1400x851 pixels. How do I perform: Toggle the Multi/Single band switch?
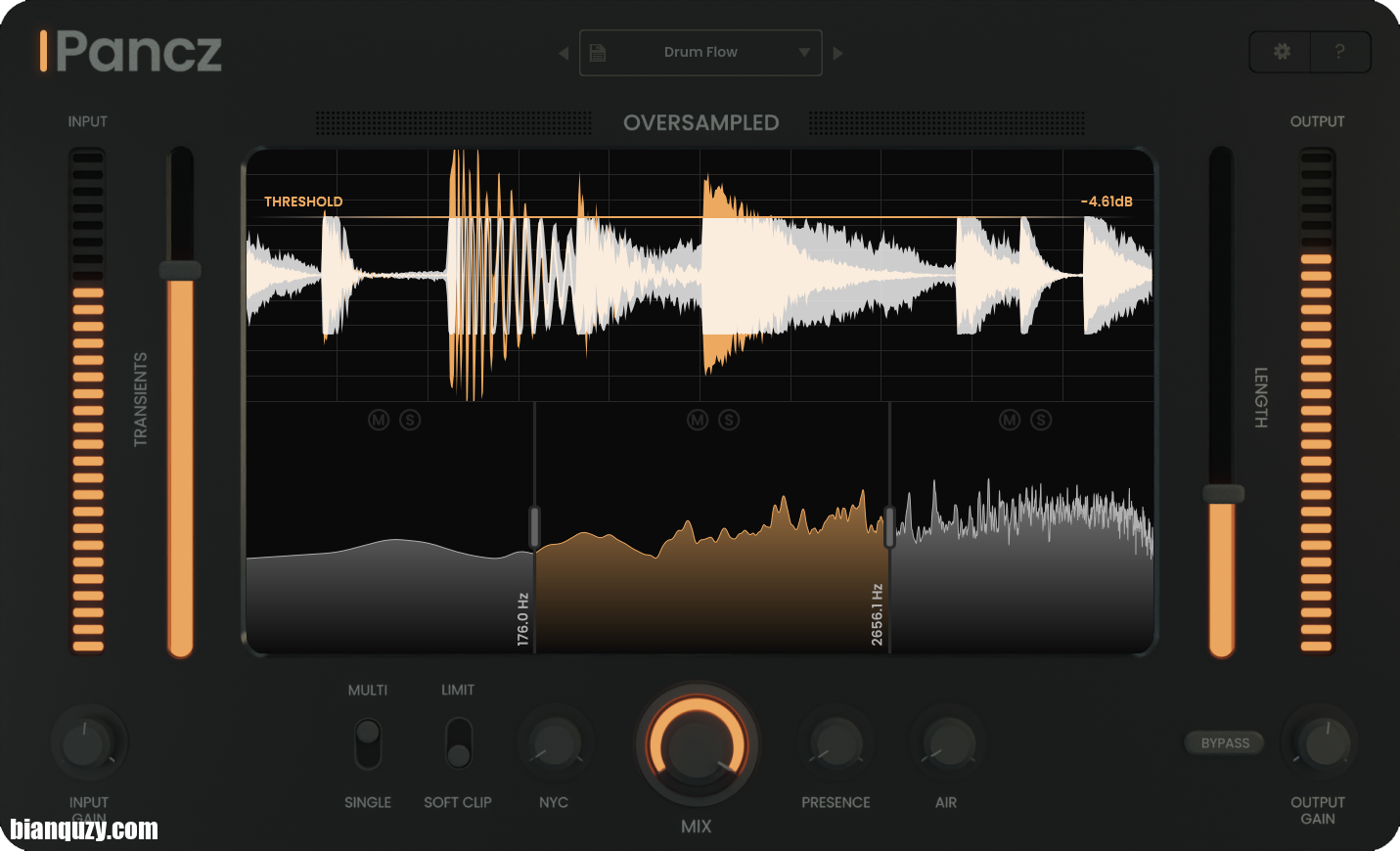368,744
